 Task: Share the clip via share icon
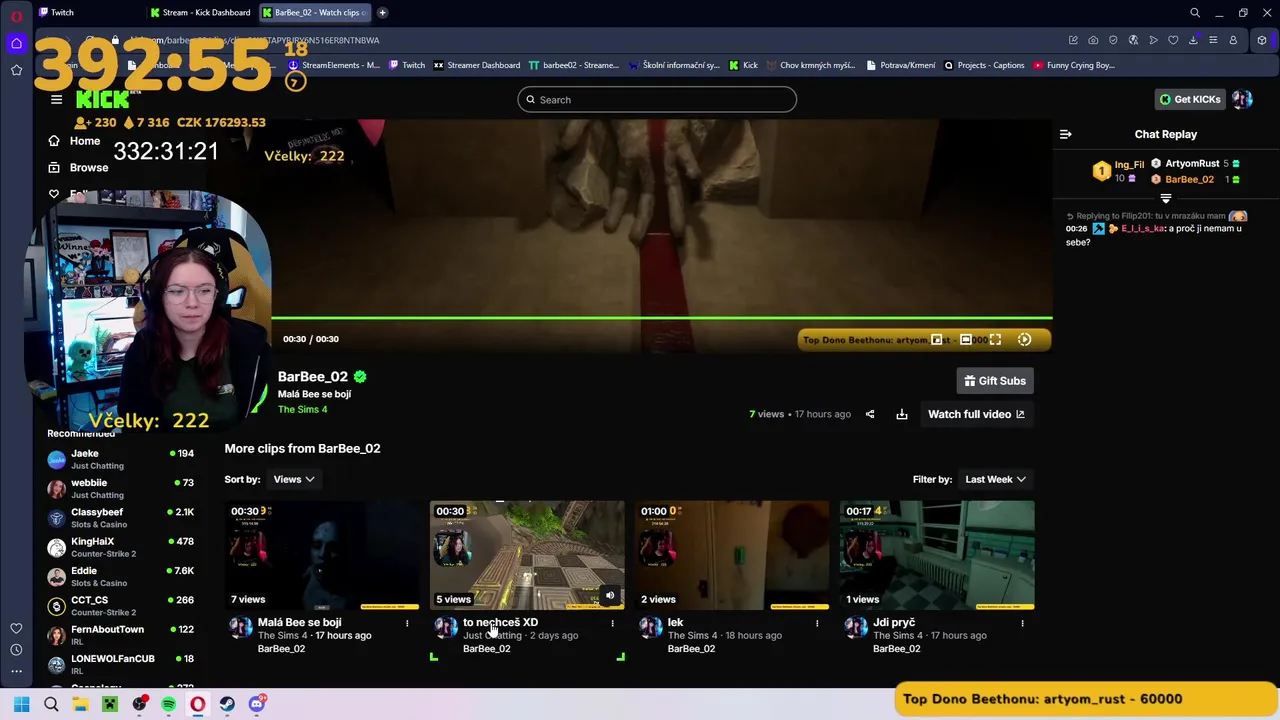point(870,414)
